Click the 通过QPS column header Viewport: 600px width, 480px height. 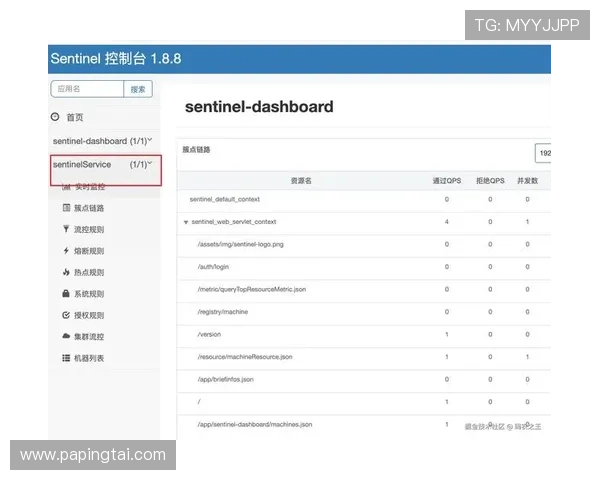tap(447, 181)
